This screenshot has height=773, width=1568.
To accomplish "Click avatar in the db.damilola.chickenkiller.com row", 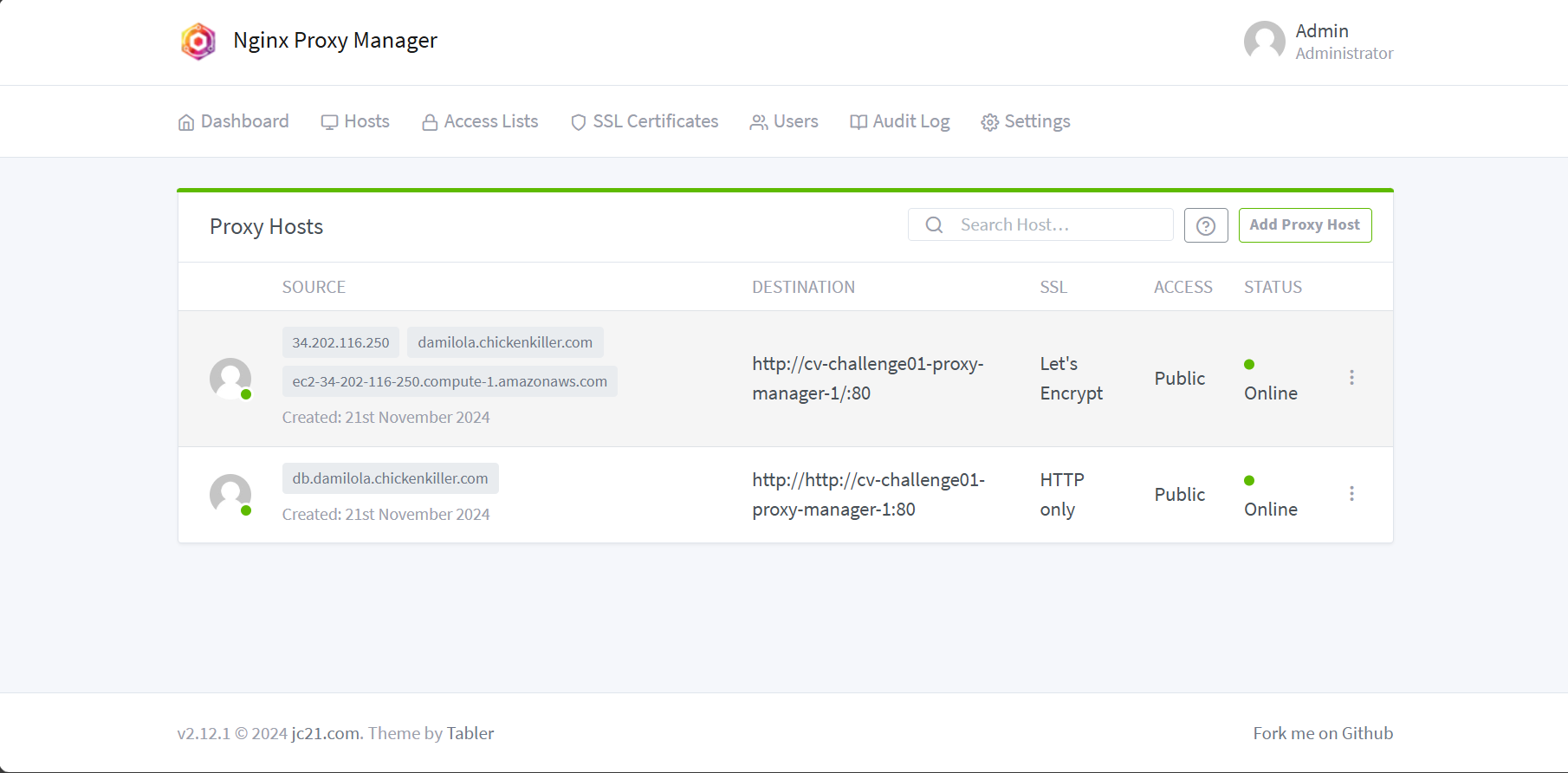I will 230,495.
